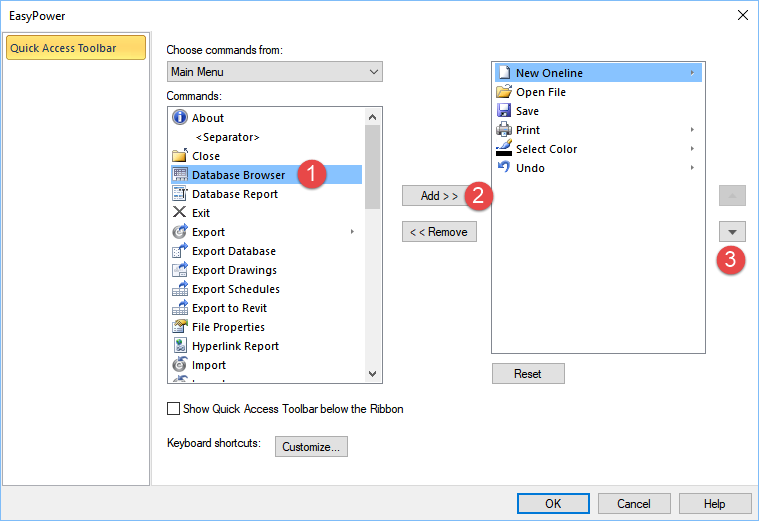The image size is (759, 521).
Task: Select Quick Access Toolbar in left pane
Action: [76, 48]
